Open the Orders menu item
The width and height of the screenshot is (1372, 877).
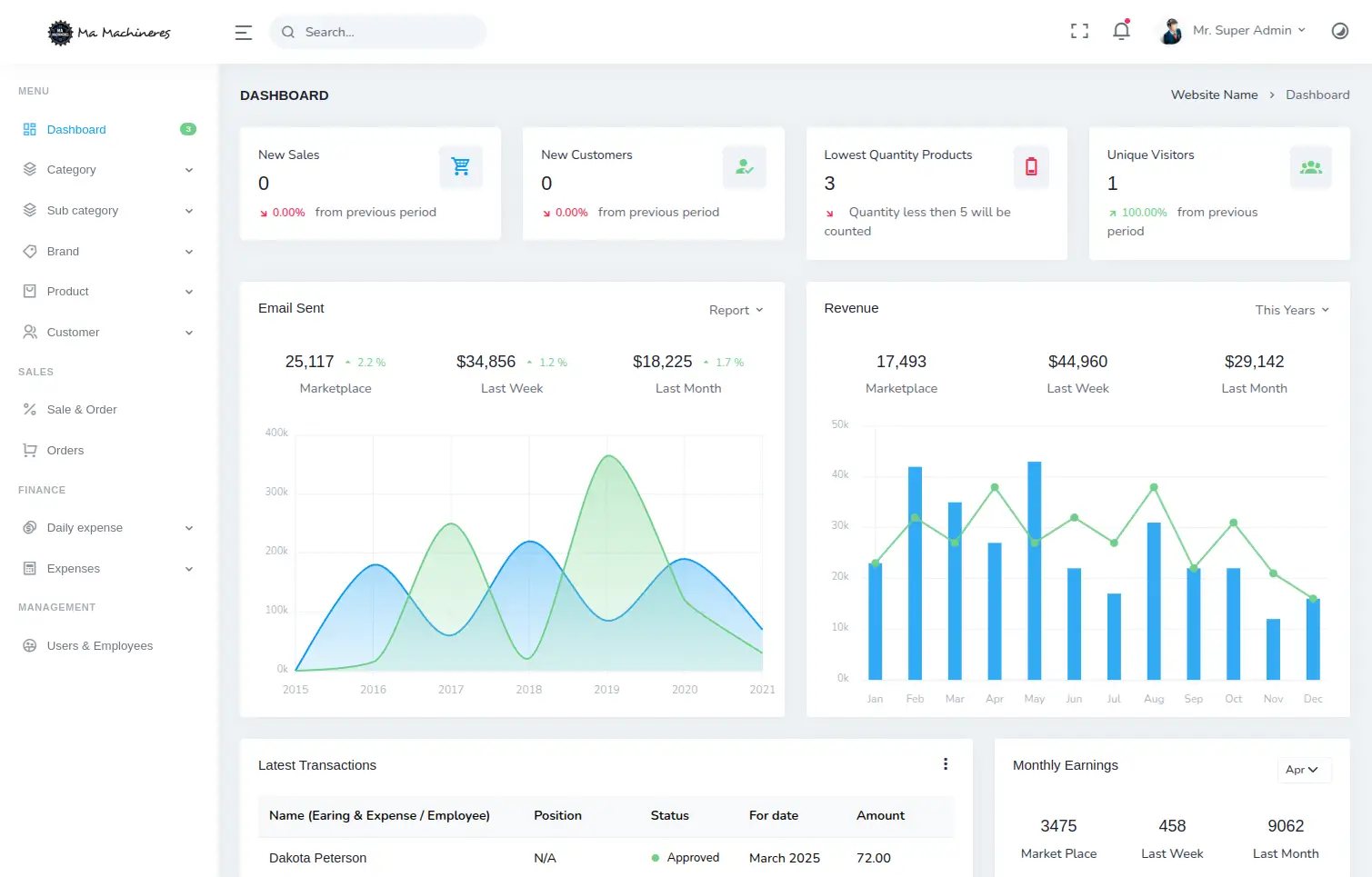(109, 450)
